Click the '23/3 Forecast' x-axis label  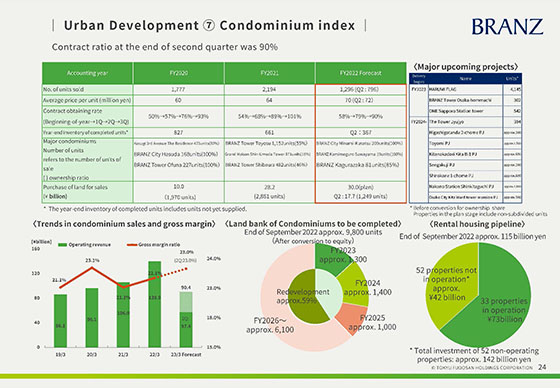click(x=186, y=354)
